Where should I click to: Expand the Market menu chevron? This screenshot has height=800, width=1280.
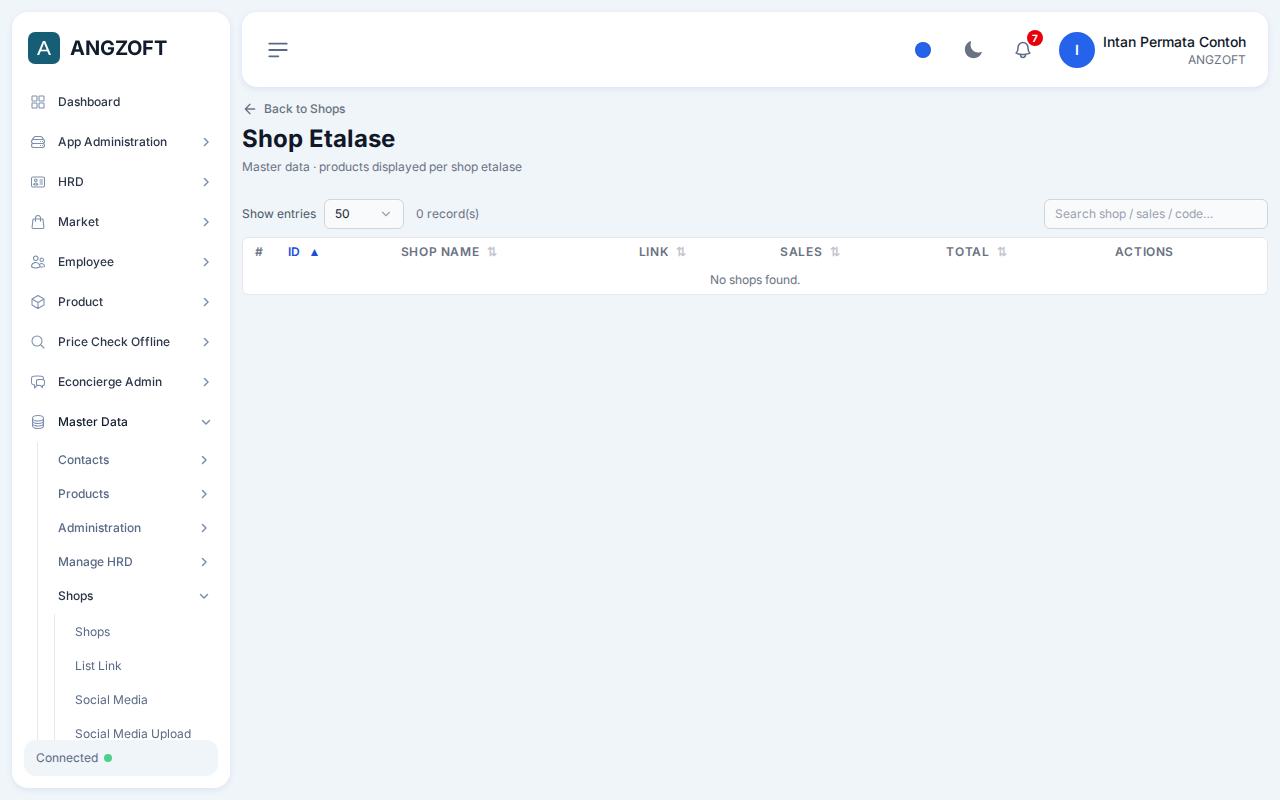coord(206,222)
